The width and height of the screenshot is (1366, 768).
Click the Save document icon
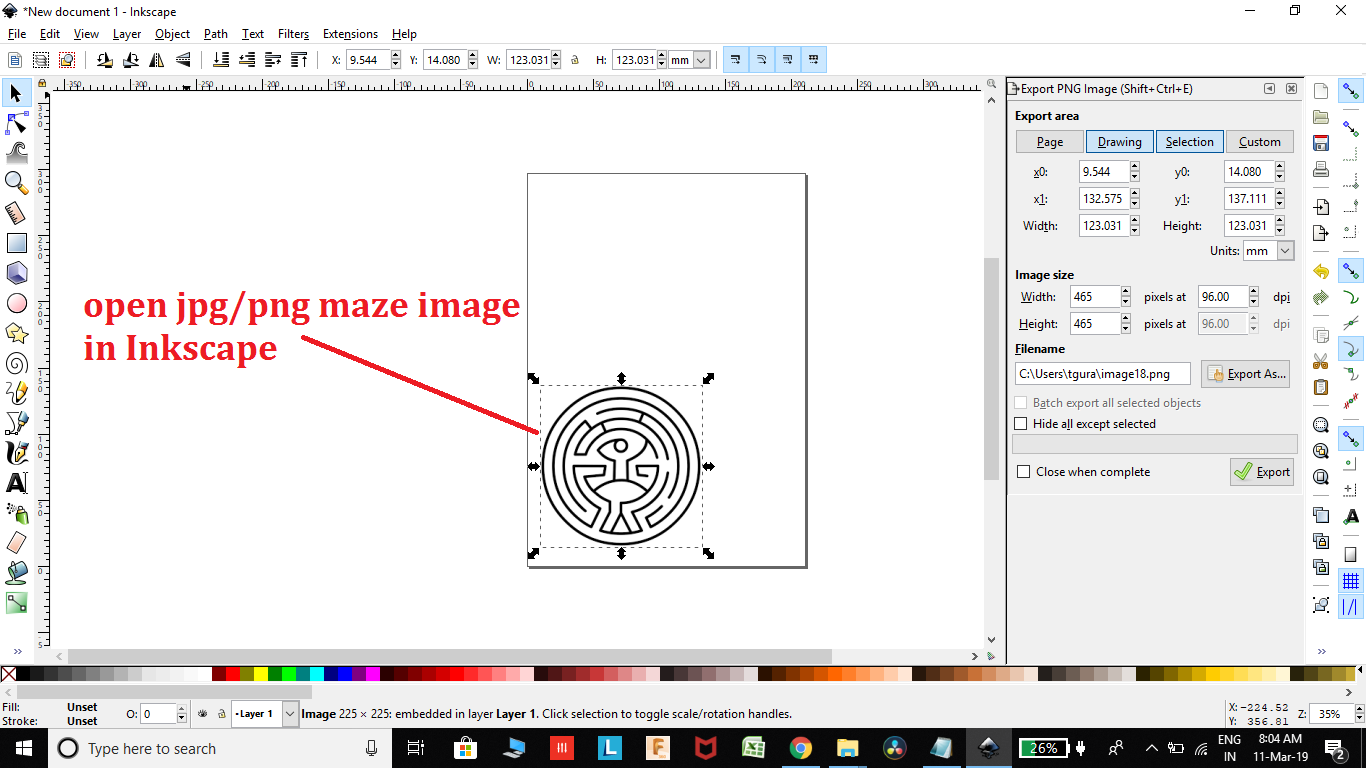point(1321,143)
